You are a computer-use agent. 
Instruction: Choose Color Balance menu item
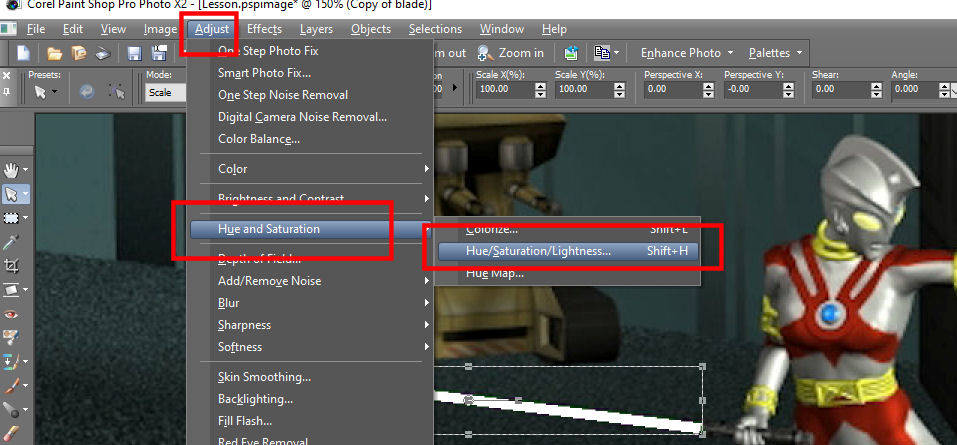311,139
